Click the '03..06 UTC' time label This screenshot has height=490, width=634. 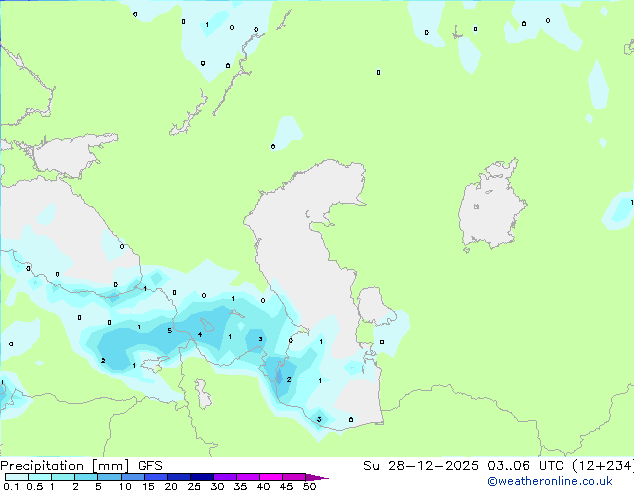(x=525, y=466)
